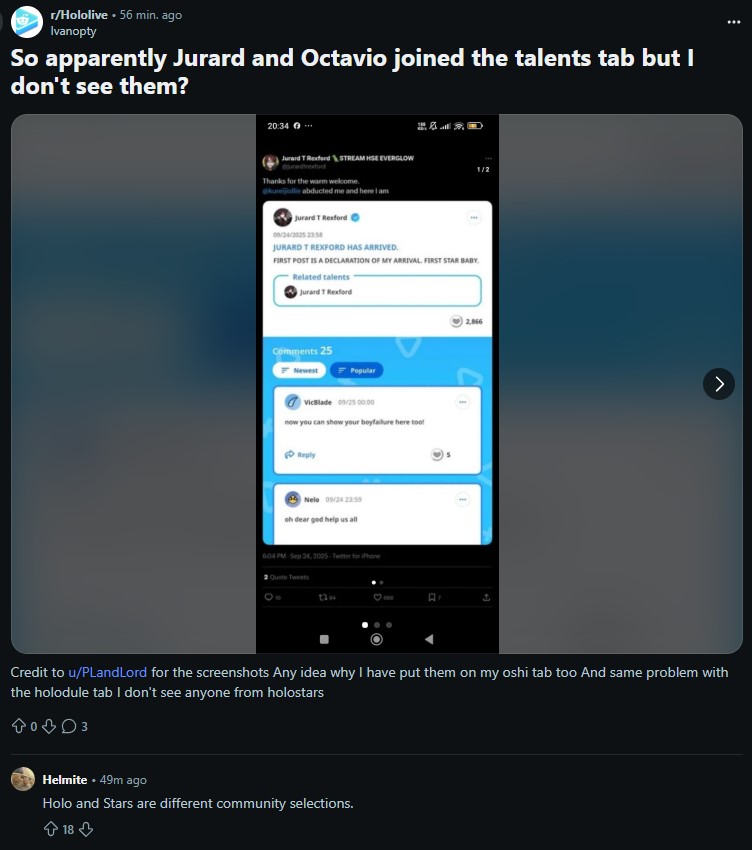Upvote Helmite's comment
The image size is (752, 850).
pyautogui.click(x=50, y=828)
